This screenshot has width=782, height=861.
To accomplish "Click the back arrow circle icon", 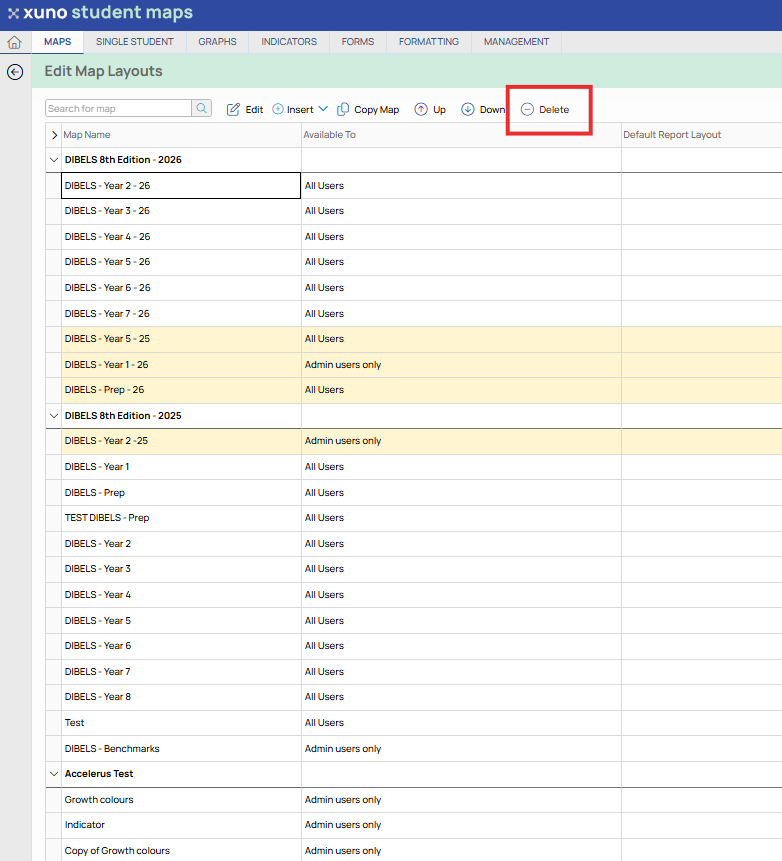I will (x=15, y=72).
